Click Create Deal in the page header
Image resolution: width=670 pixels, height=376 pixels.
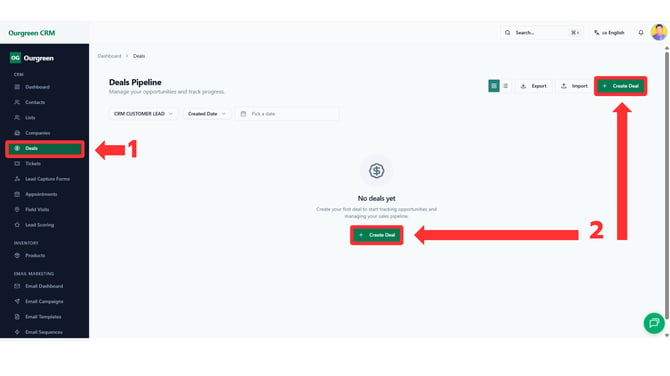pyautogui.click(x=620, y=86)
